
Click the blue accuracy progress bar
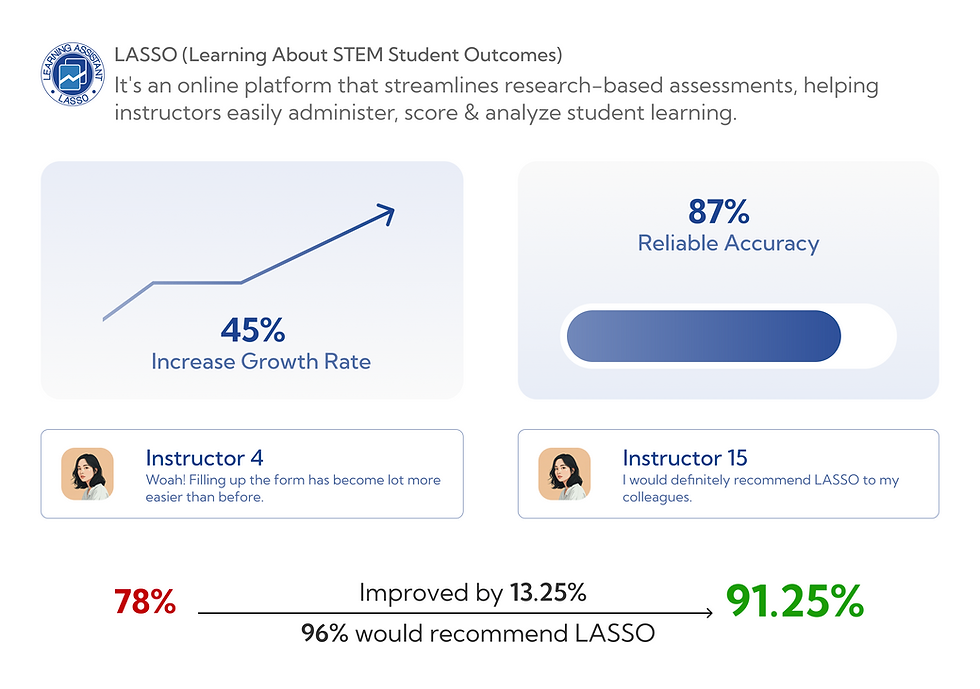pos(704,335)
